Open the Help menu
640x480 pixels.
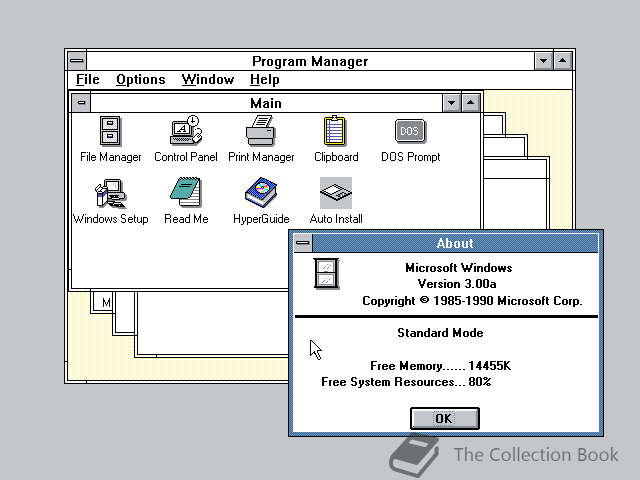tap(264, 79)
